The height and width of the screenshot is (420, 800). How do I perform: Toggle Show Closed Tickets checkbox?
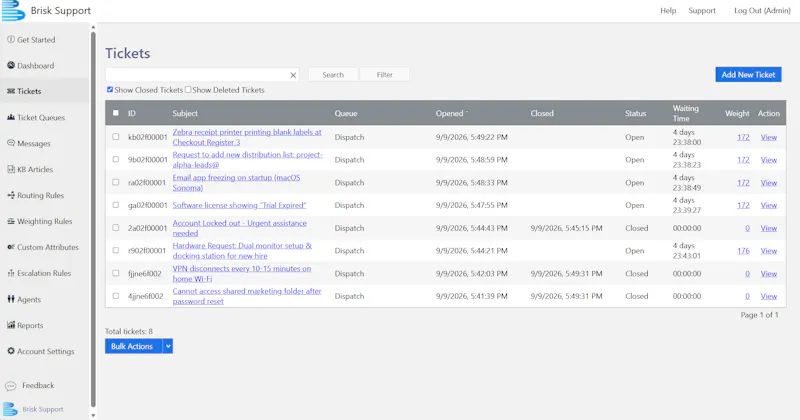point(110,90)
